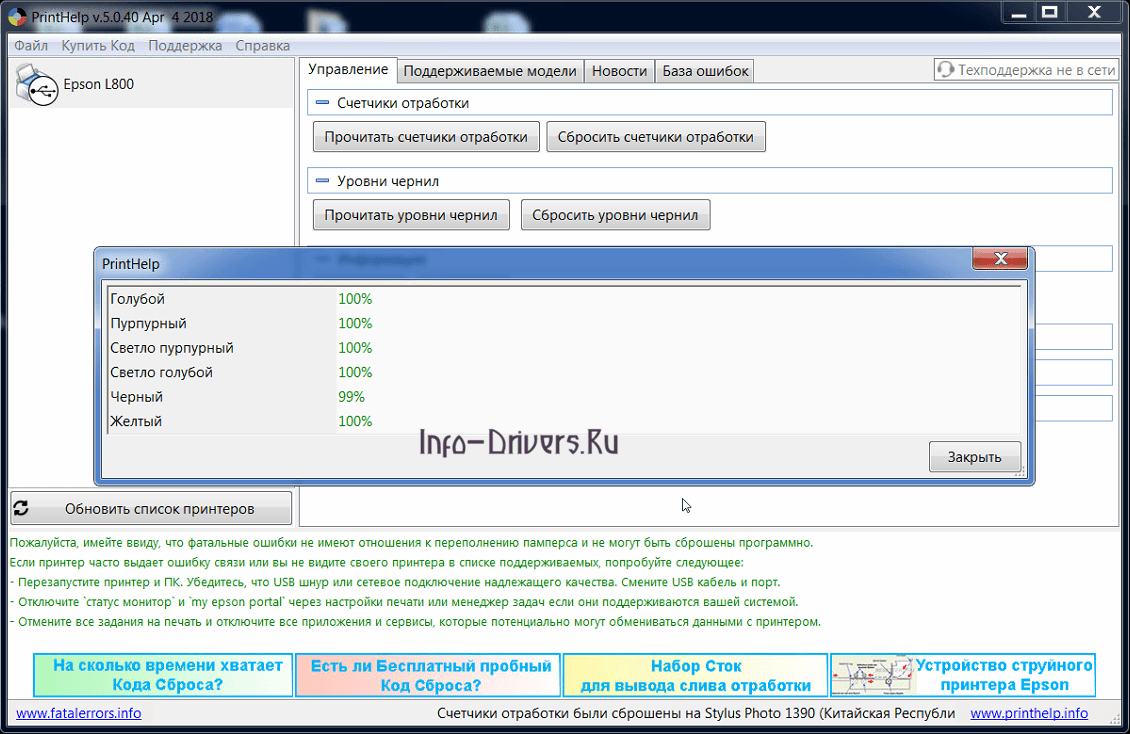The width and height of the screenshot is (1130, 734).
Task: Switch to the База ошибок tab
Action: (x=705, y=71)
